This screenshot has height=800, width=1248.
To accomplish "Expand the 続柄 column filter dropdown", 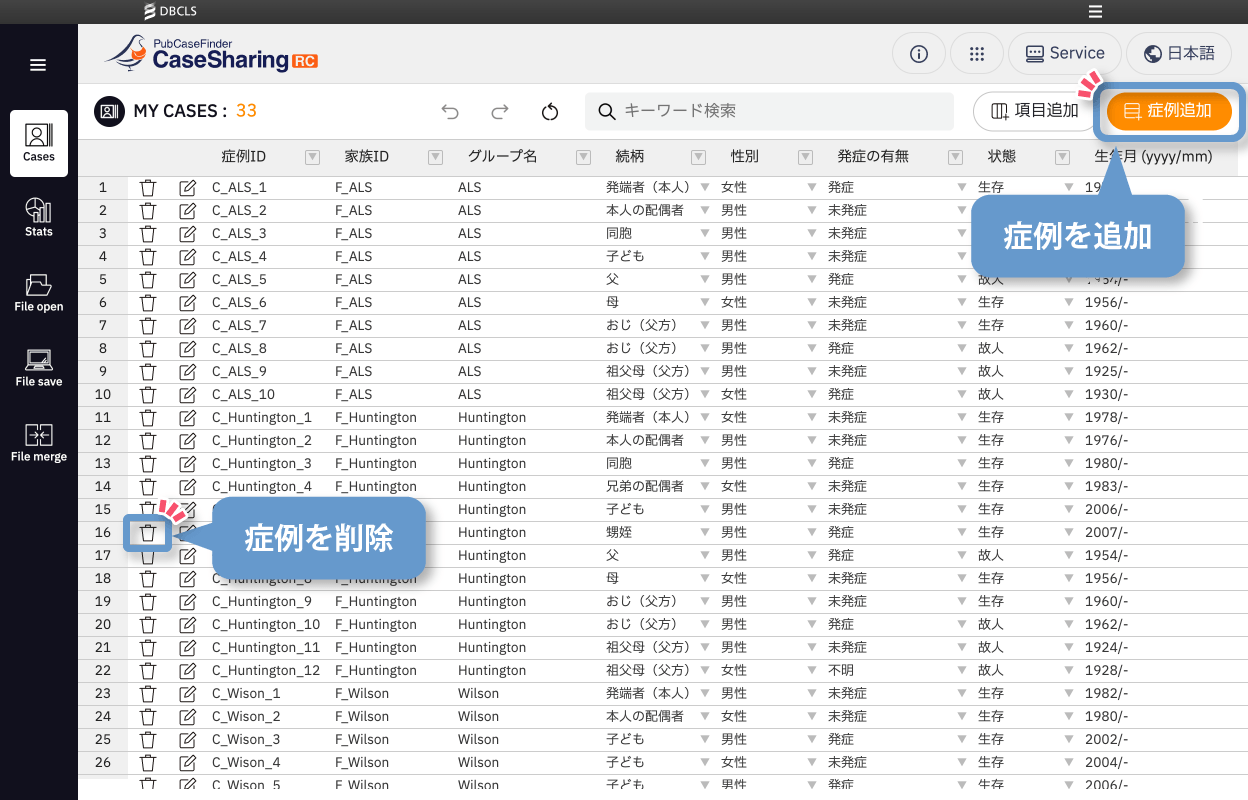I will (697, 157).
